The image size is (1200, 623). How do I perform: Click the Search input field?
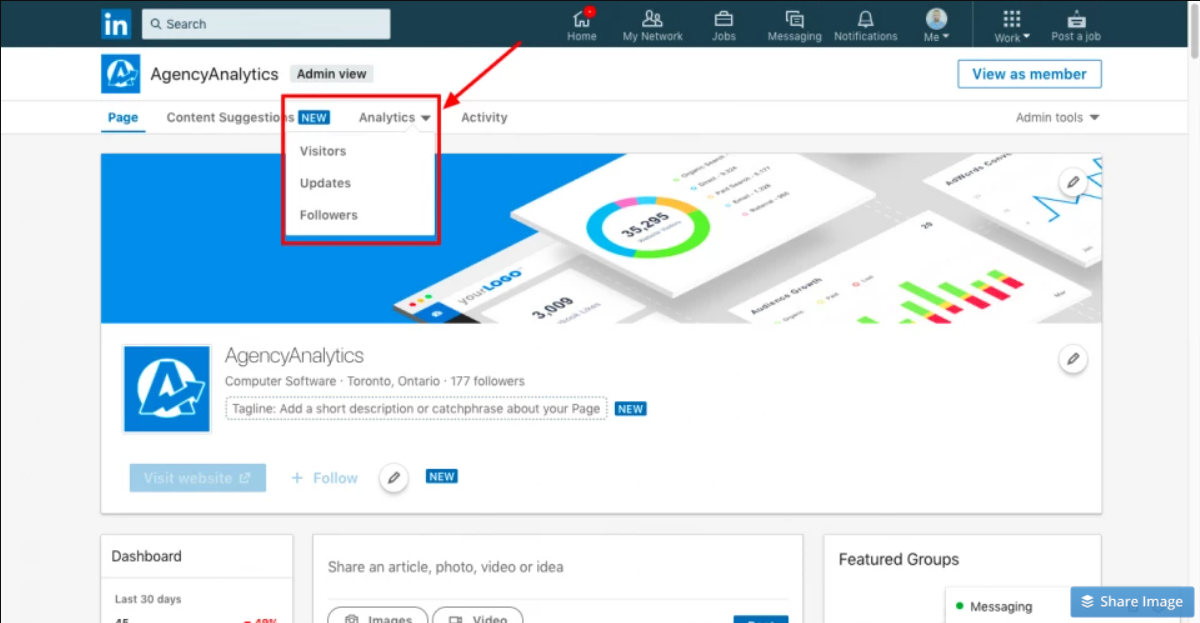266,24
